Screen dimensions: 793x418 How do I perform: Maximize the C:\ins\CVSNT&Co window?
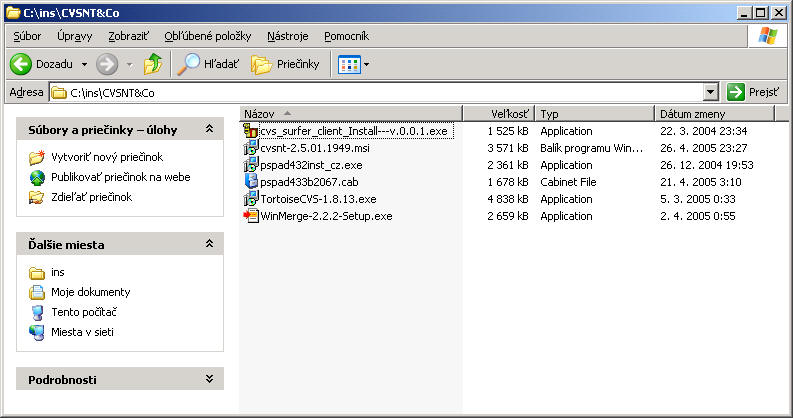tap(761, 13)
